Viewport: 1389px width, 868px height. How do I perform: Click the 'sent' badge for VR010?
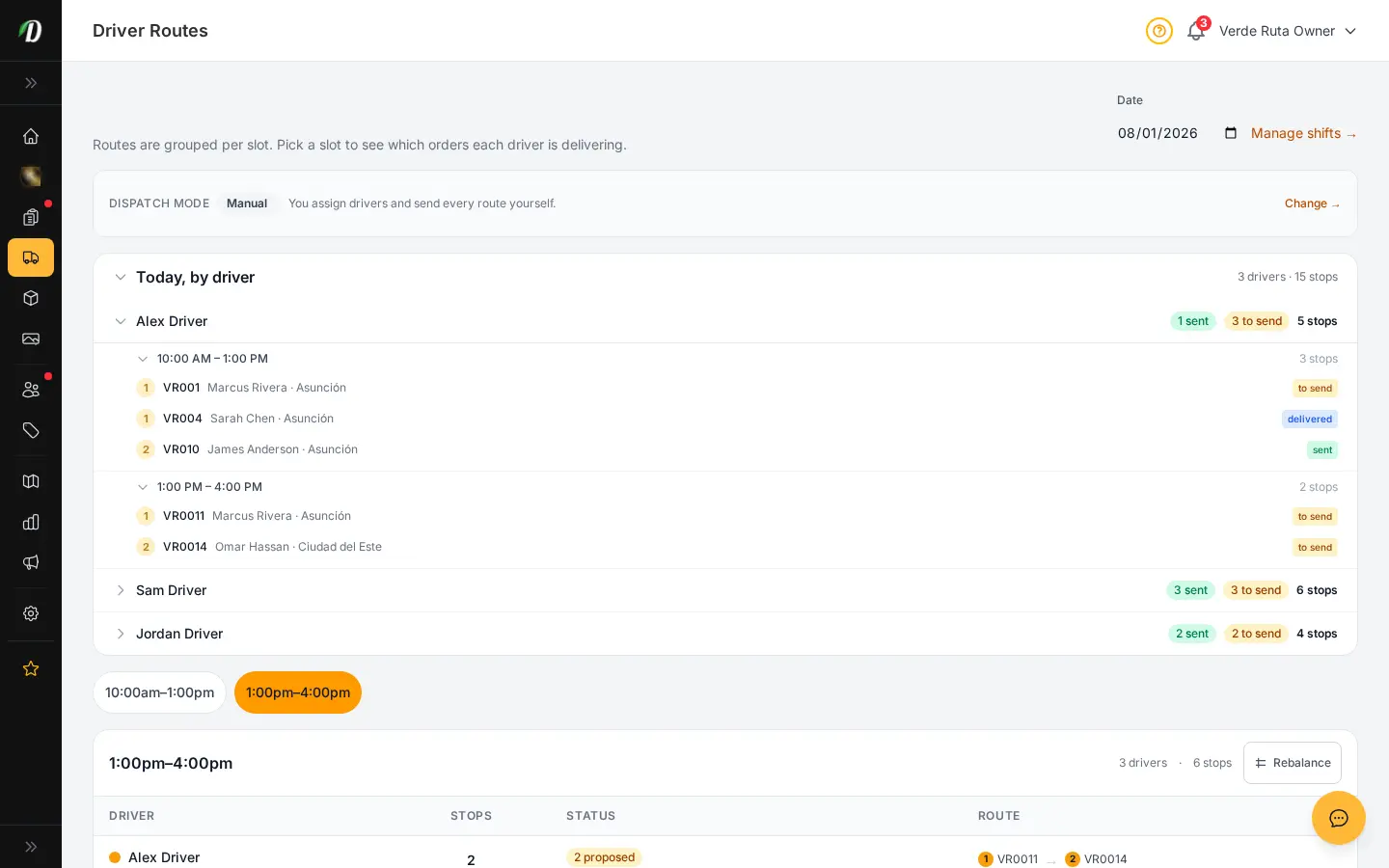pyautogui.click(x=1322, y=450)
